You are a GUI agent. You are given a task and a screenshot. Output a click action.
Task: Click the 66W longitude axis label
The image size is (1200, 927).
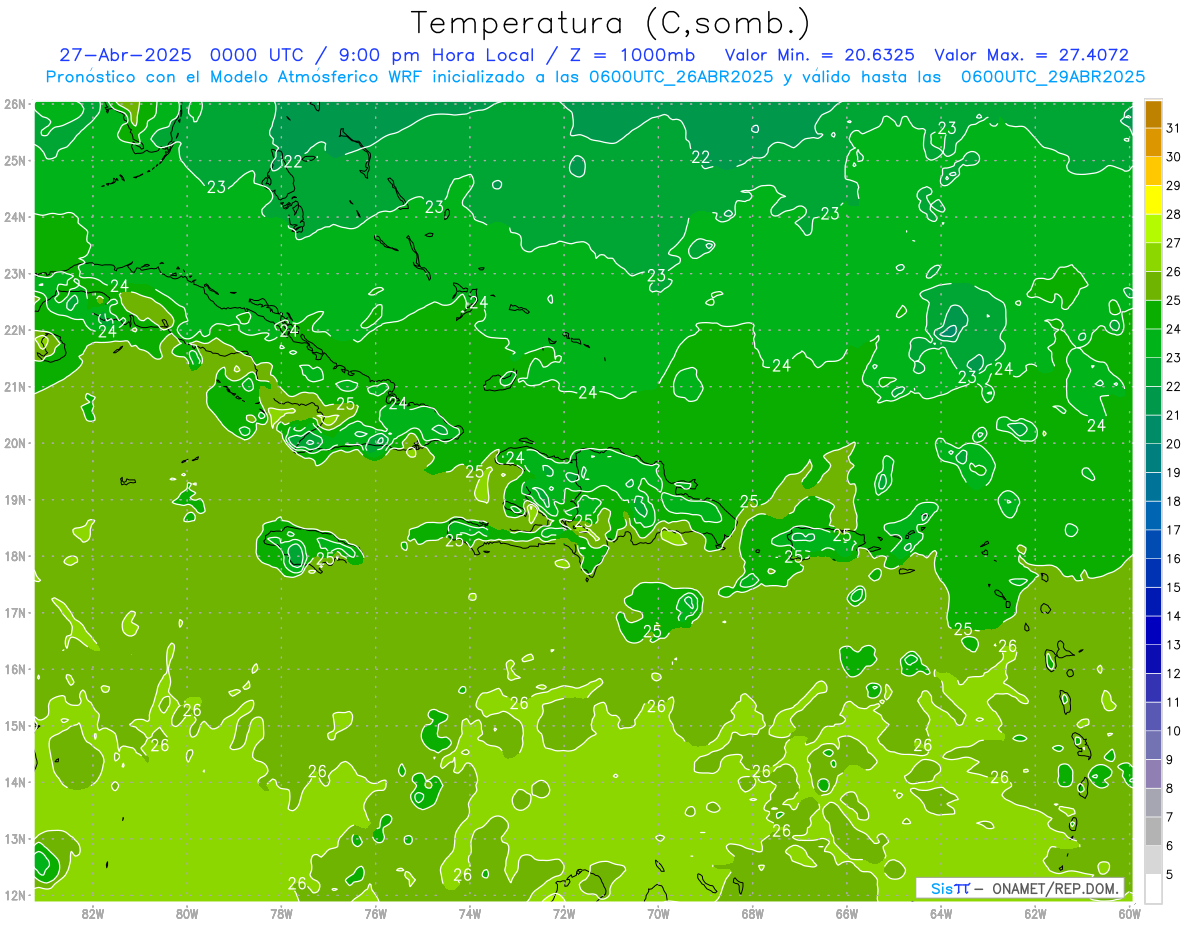pos(847,913)
